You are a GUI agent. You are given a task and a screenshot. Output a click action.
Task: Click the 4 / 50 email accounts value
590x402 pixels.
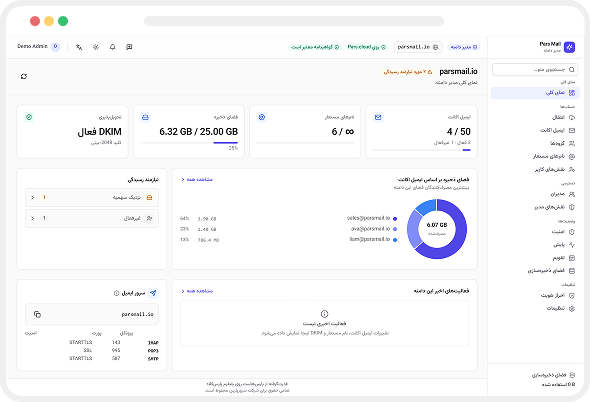tap(459, 132)
